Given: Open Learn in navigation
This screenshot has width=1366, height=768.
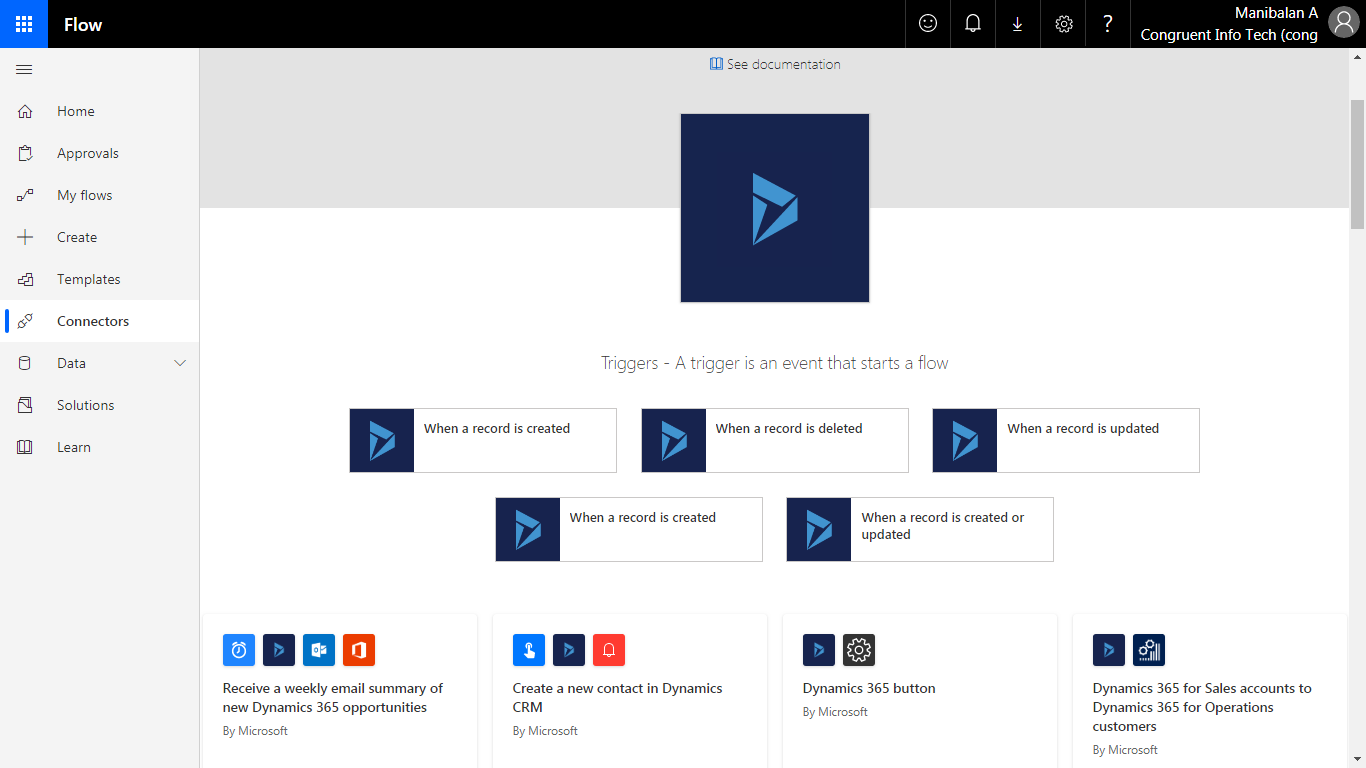Looking at the screenshot, I should (100, 447).
